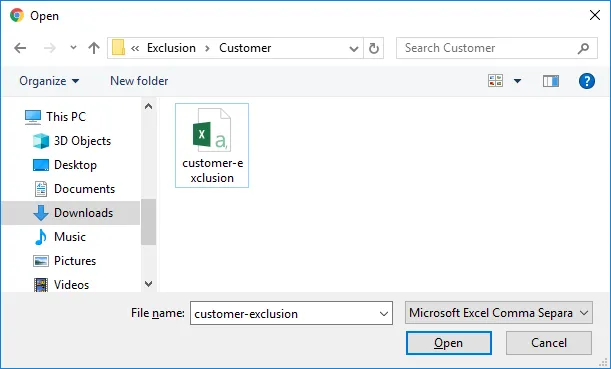Select the customer-exclusion CSV file
This screenshot has width=611, height=369.
tap(212, 145)
